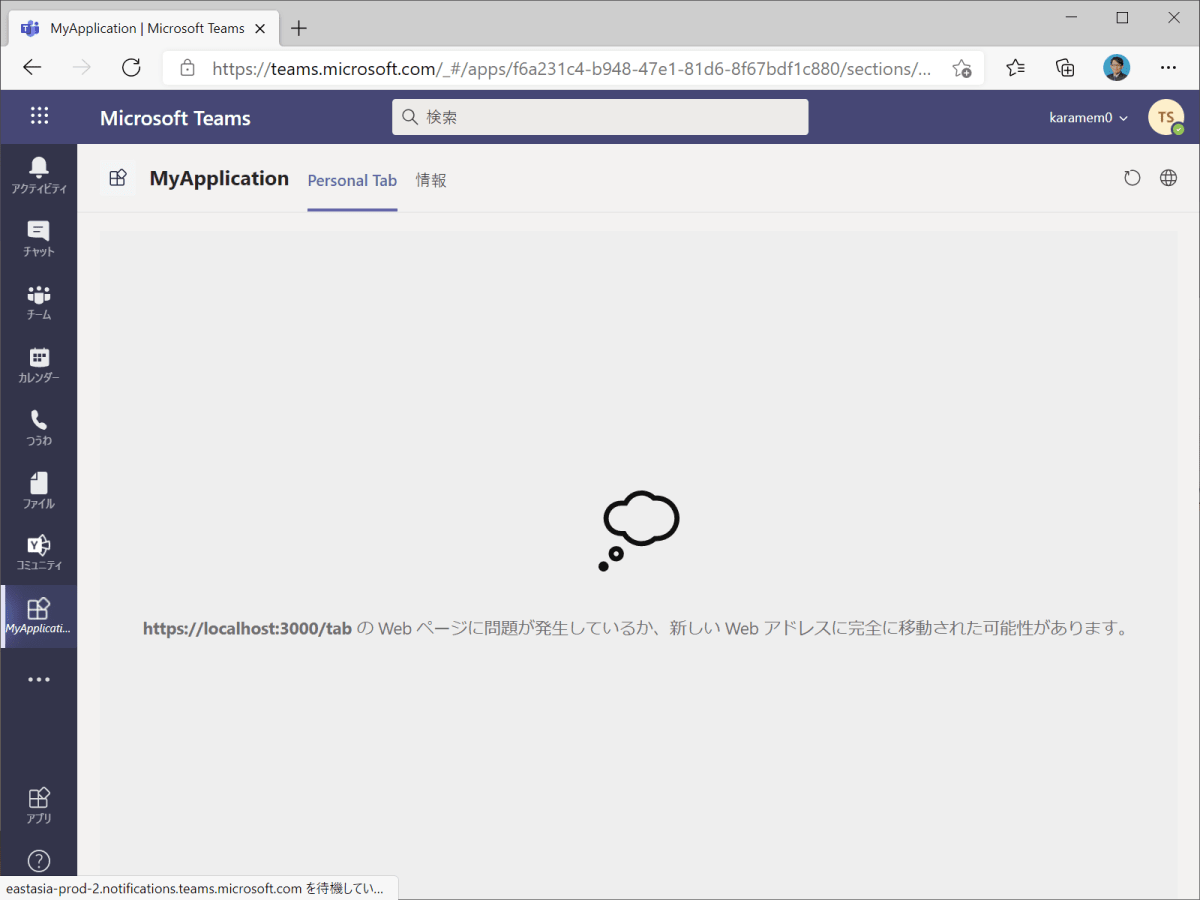
Task: Open the Help question mark icon
Action: click(39, 861)
